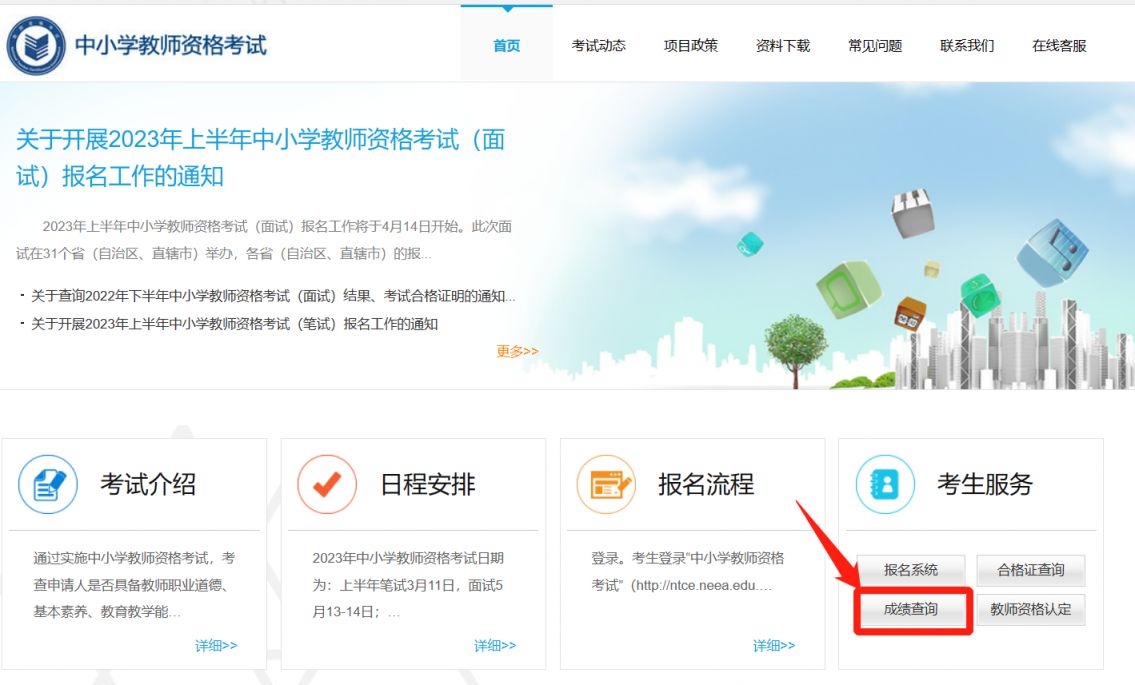Open the 2023年上半年面试报名工作 headline

point(261,157)
